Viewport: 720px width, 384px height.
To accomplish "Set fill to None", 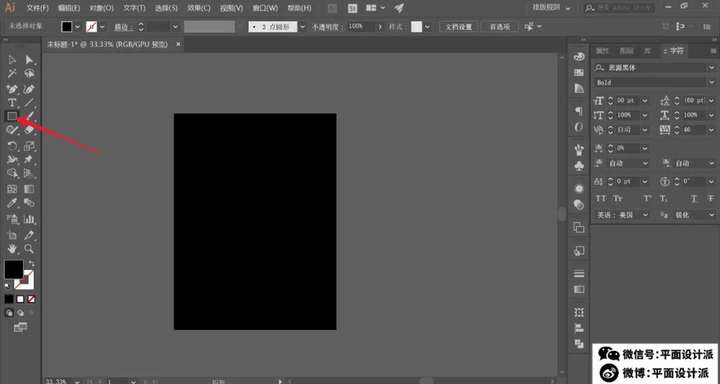I will coord(31,299).
